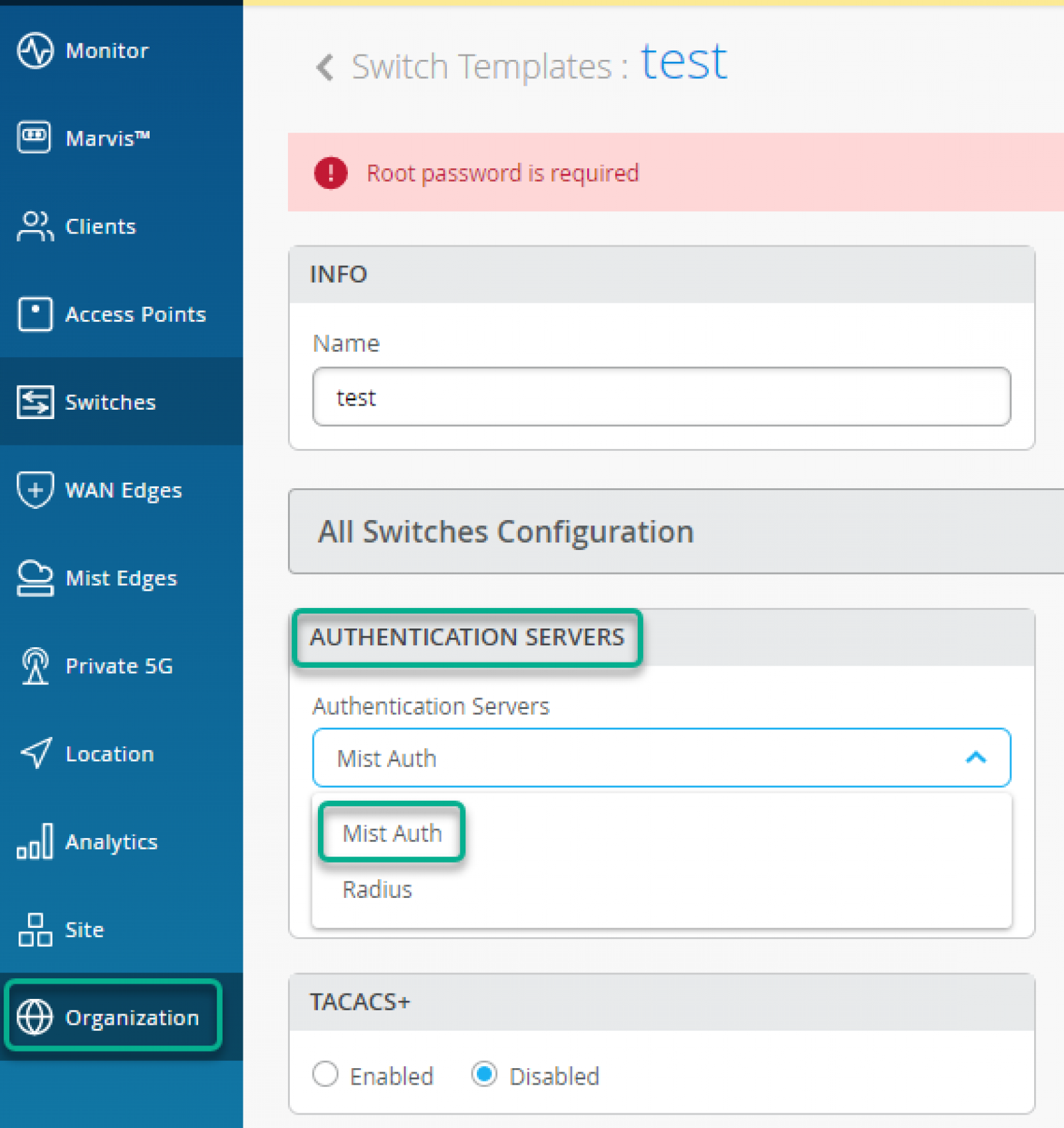Open Mist Edges cloud icon

point(35,578)
